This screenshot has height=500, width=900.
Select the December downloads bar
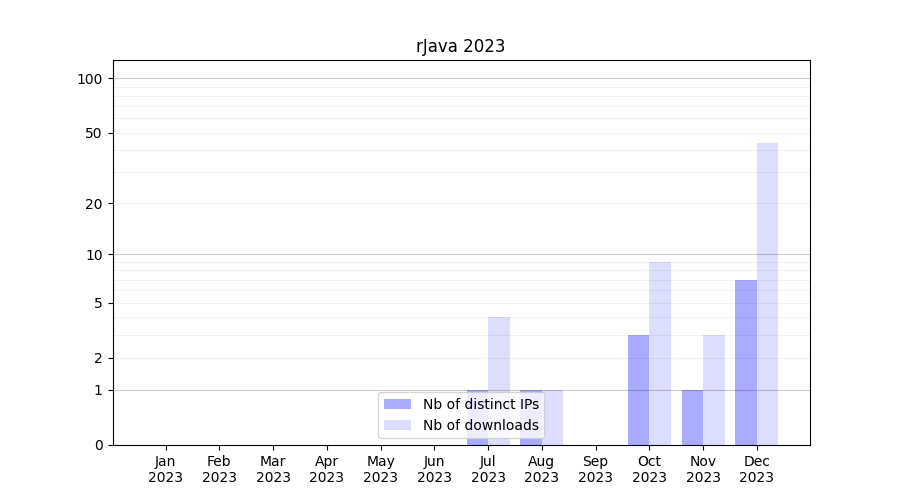pyautogui.click(x=767, y=294)
